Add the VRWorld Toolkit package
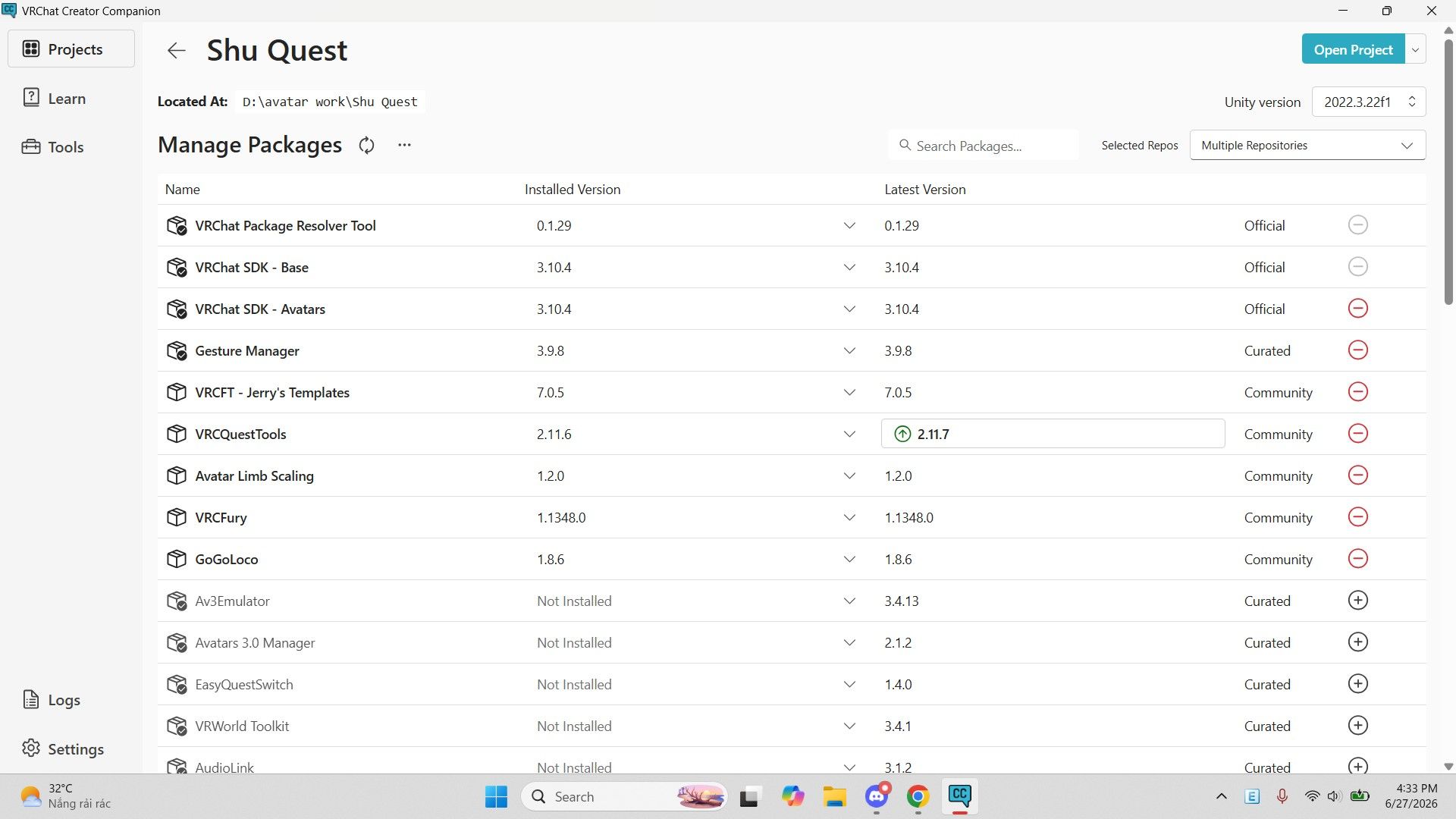This screenshot has width=1456, height=819. click(x=1357, y=726)
